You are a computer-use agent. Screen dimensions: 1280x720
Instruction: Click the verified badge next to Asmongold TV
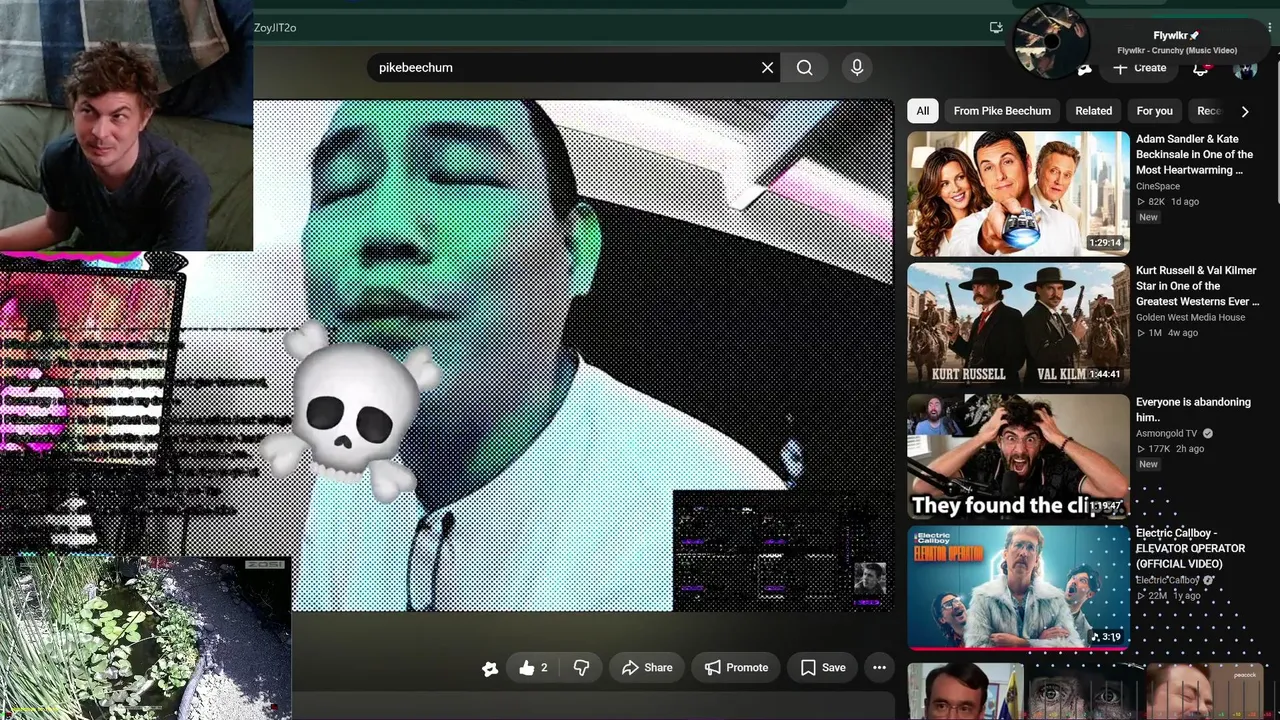(x=1208, y=434)
